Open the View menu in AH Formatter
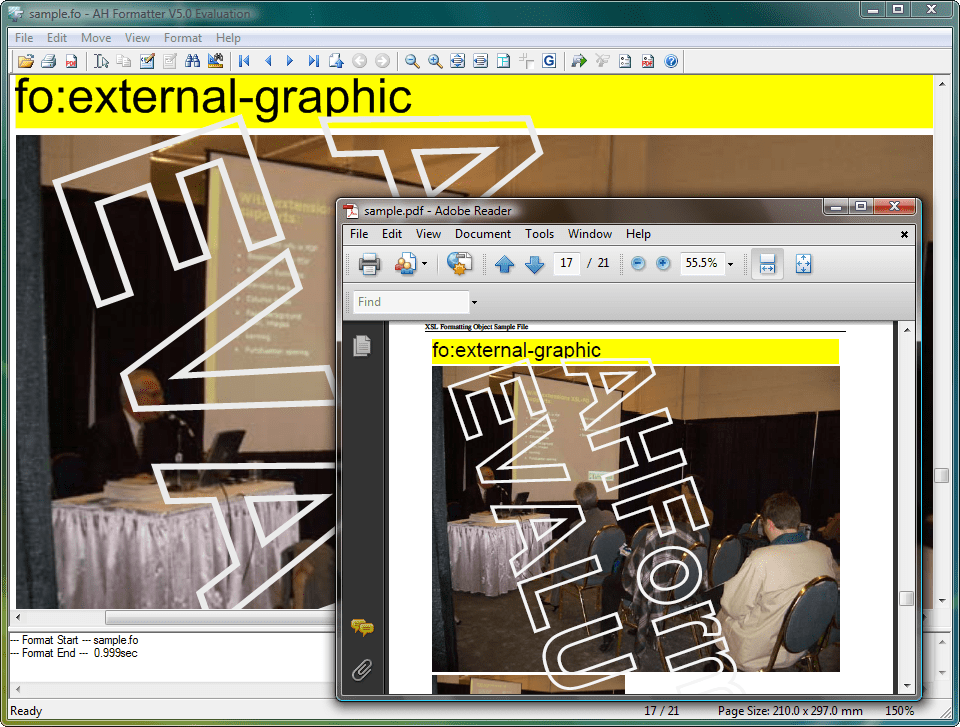The width and height of the screenshot is (960, 727). tap(137, 38)
